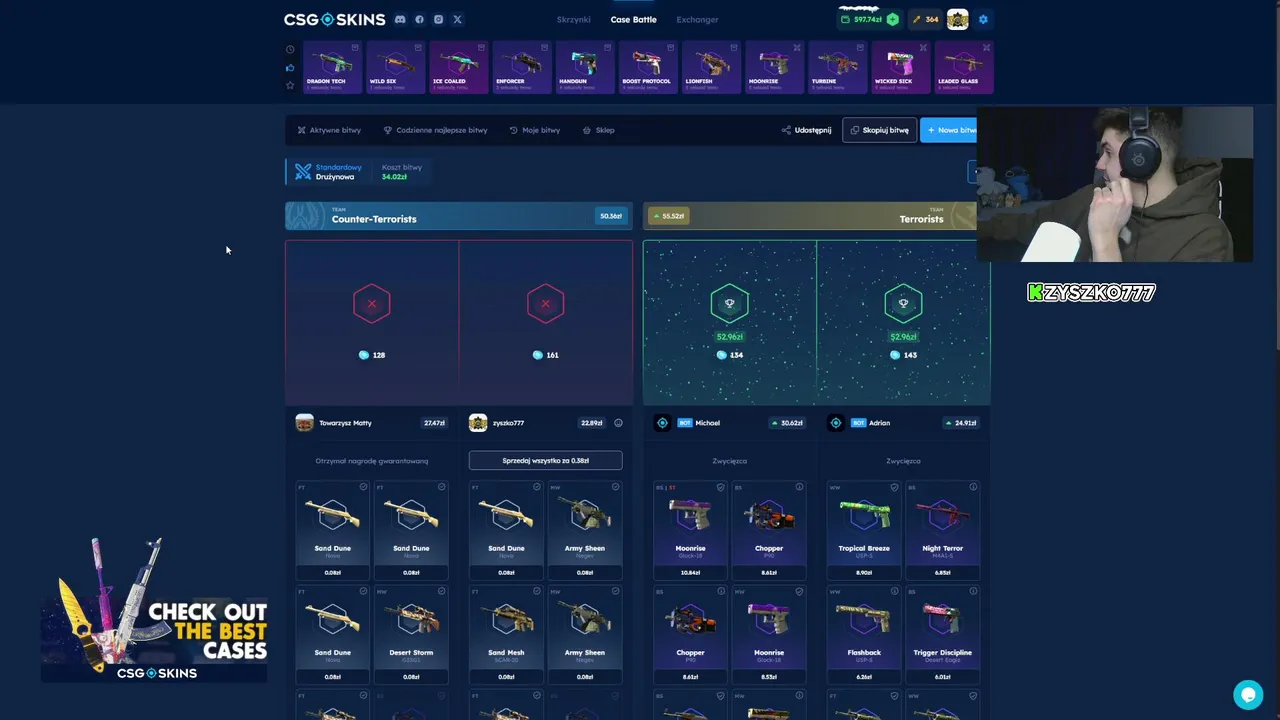Click Counter-Terrorists total 50.36zł
Image resolution: width=1280 pixels, height=720 pixels.
coord(611,216)
